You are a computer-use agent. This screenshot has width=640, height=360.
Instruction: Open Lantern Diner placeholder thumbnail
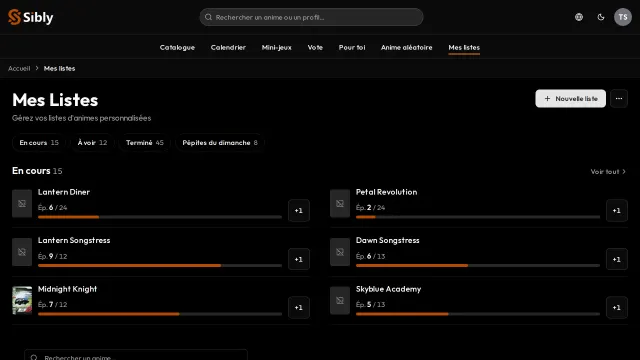tap(22, 203)
